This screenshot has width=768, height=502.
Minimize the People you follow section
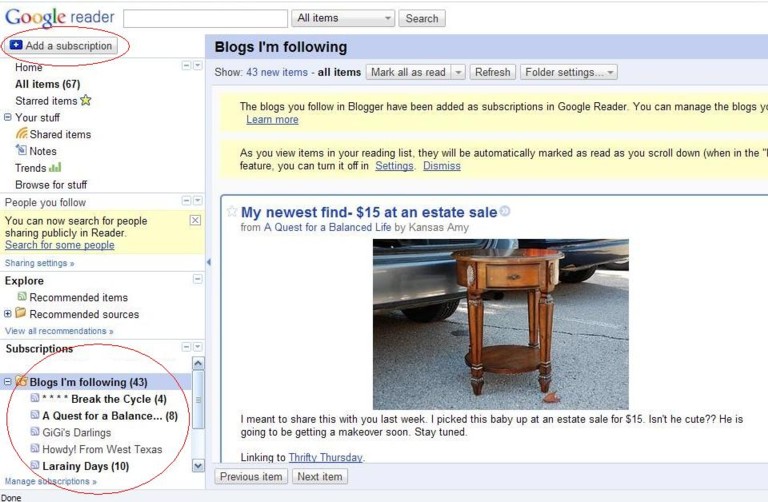point(187,200)
